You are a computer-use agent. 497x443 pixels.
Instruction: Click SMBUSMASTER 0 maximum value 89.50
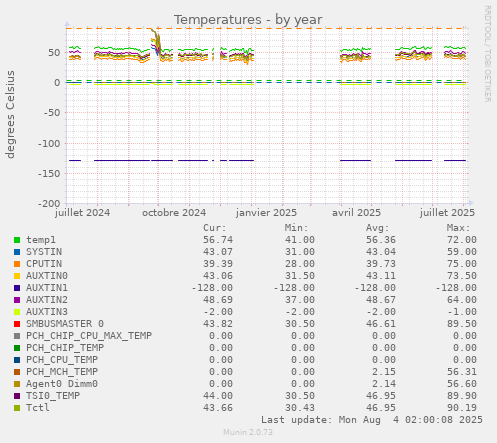pos(462,324)
